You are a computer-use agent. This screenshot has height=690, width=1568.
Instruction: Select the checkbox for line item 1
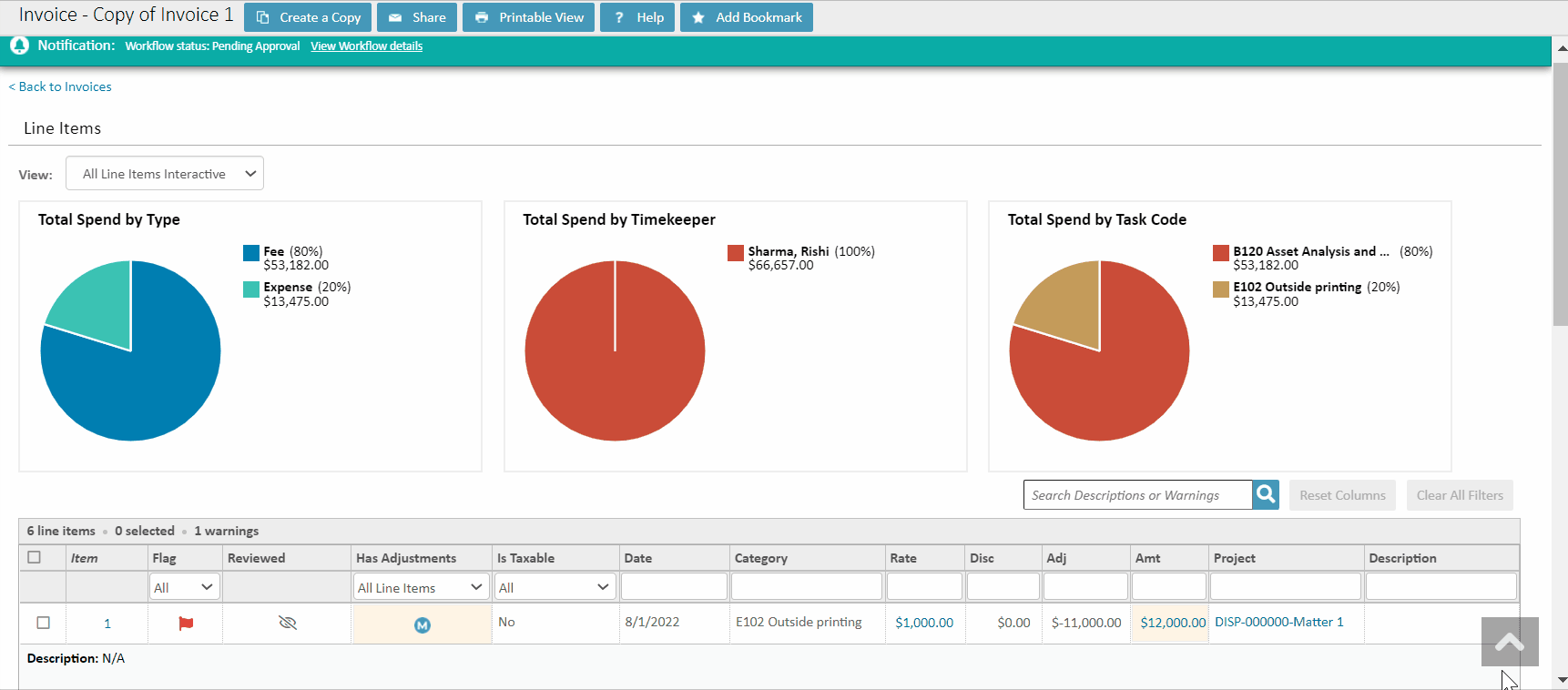pos(43,623)
